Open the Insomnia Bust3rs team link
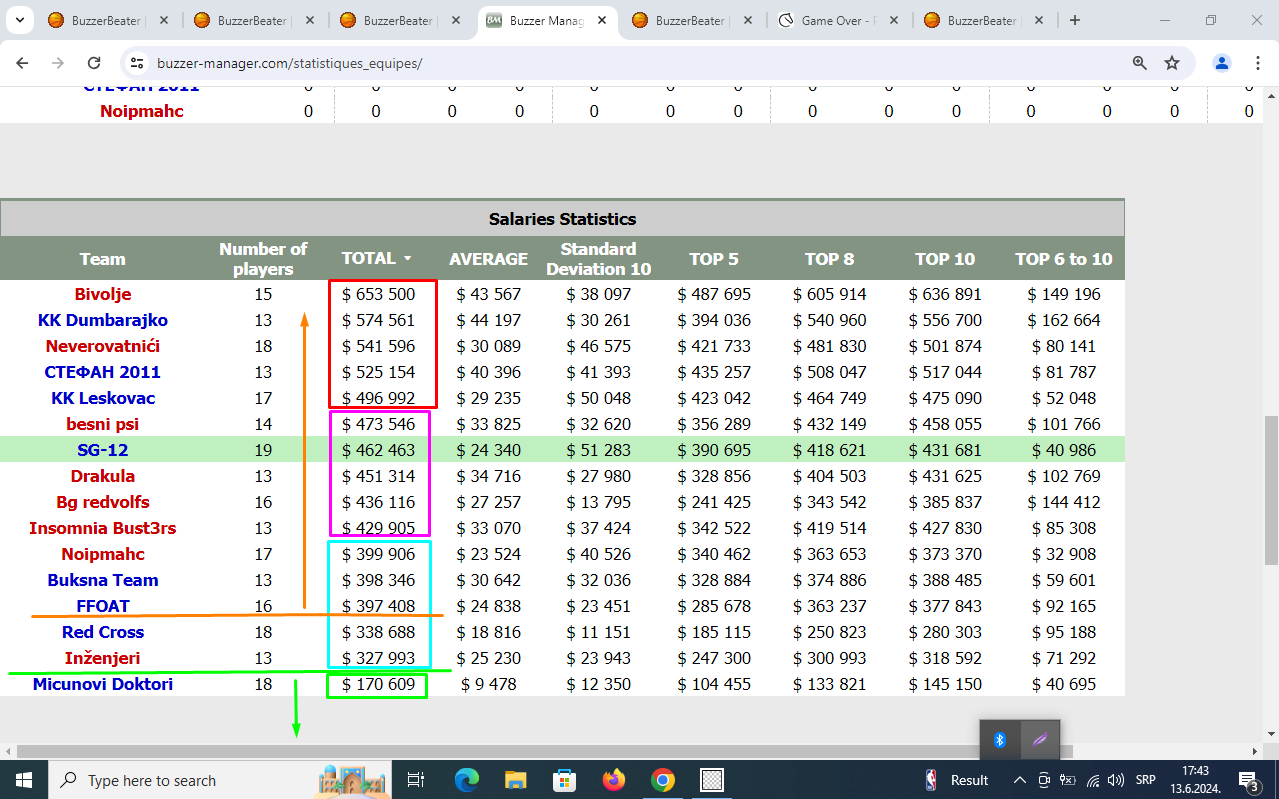 pyautogui.click(x=103, y=528)
